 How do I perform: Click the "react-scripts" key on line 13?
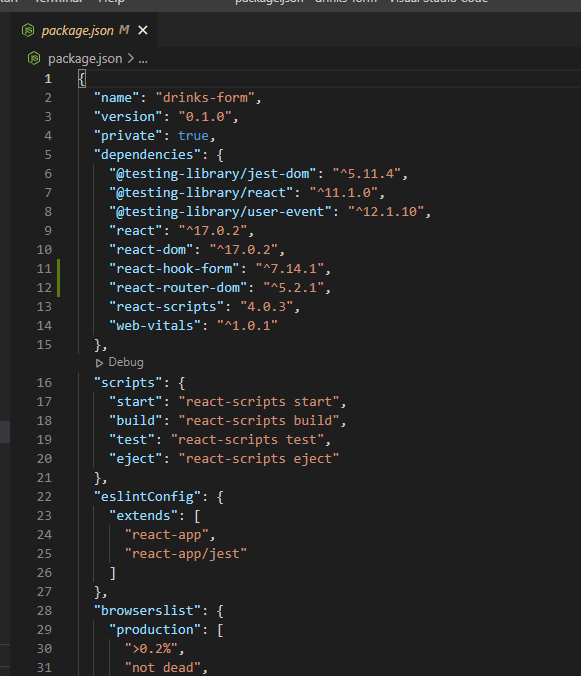click(166, 307)
